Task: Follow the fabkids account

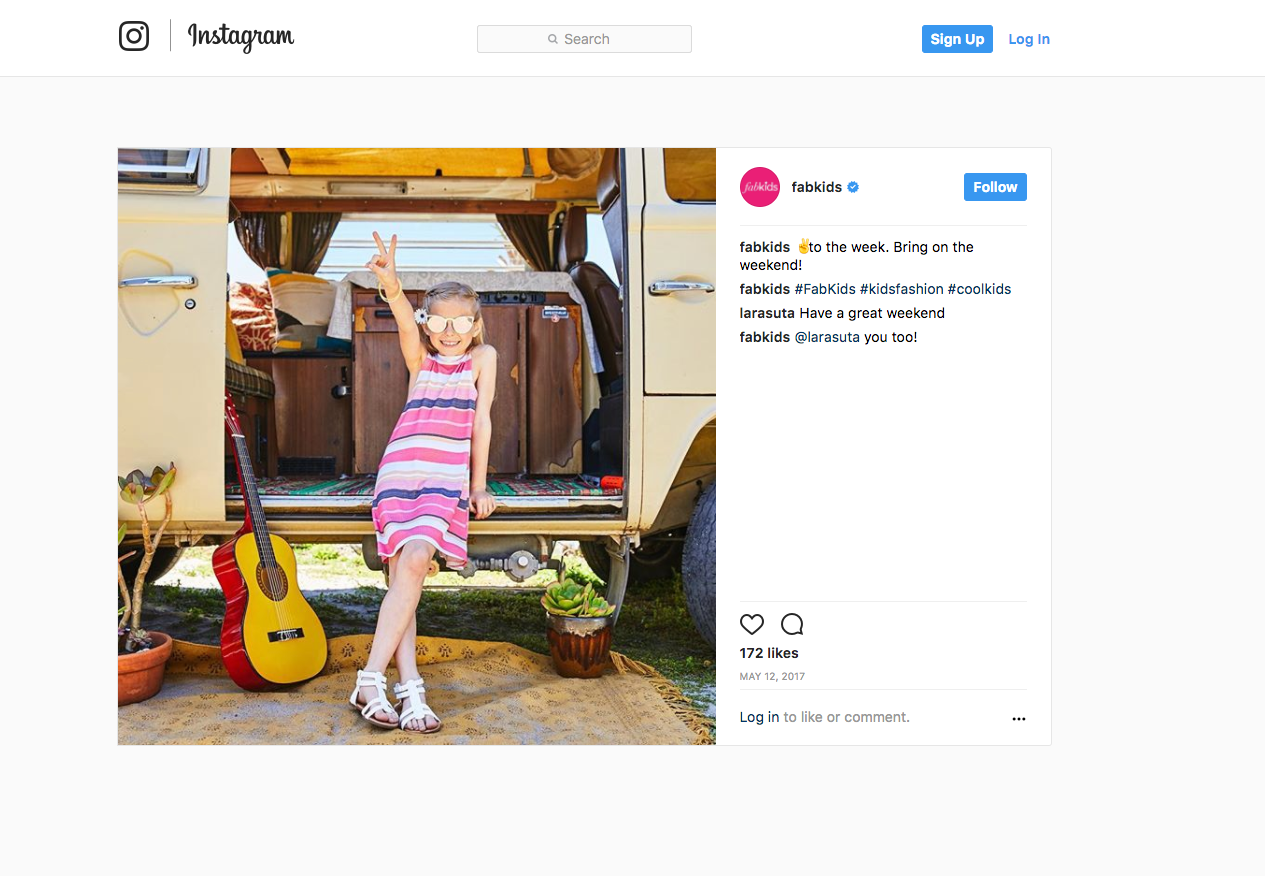Action: (995, 187)
